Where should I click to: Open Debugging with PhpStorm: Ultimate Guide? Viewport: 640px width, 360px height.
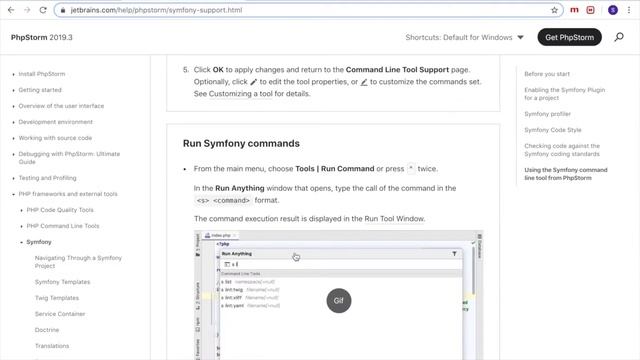pos(69,158)
